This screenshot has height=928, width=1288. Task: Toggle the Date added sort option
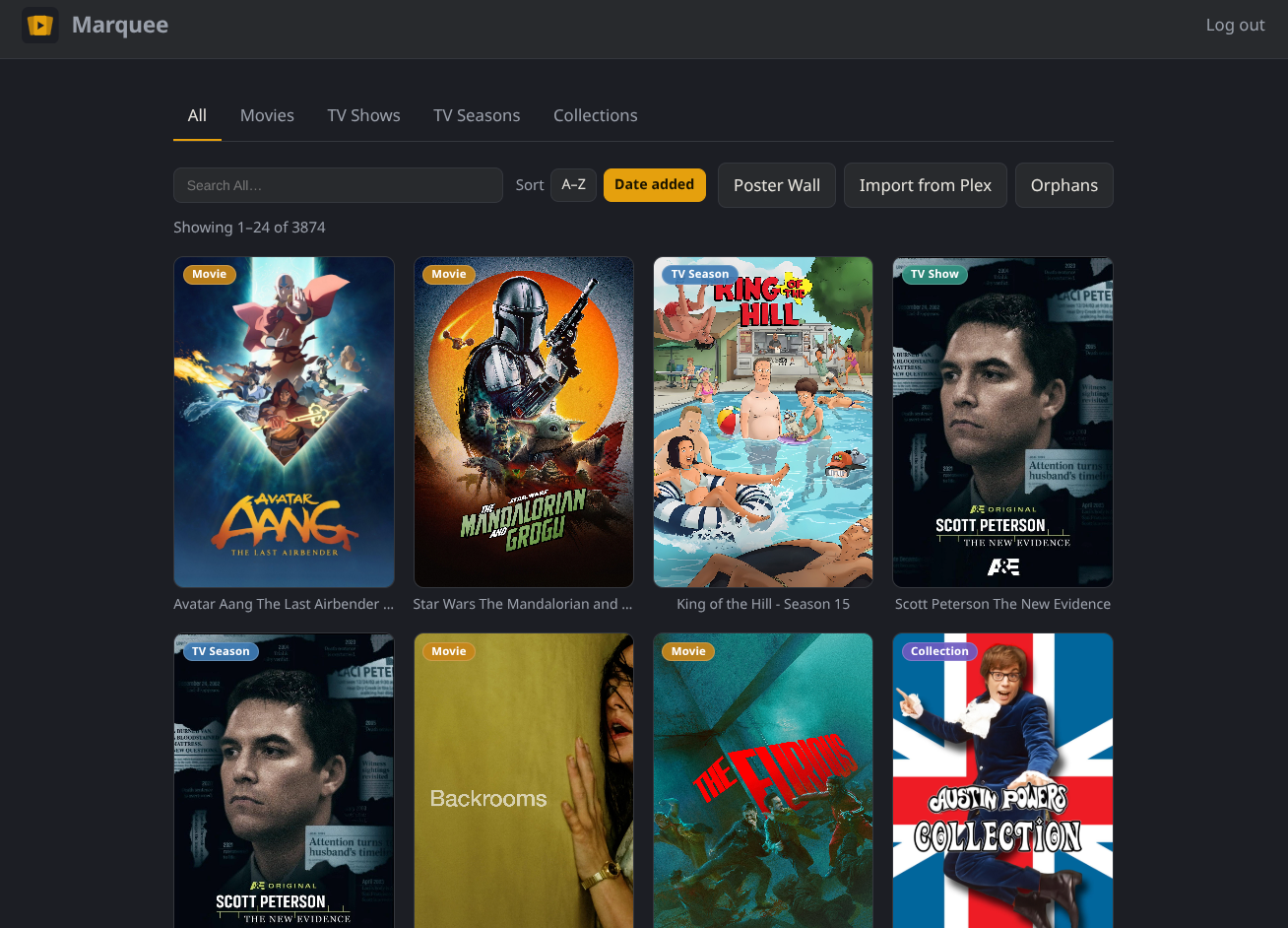click(654, 184)
